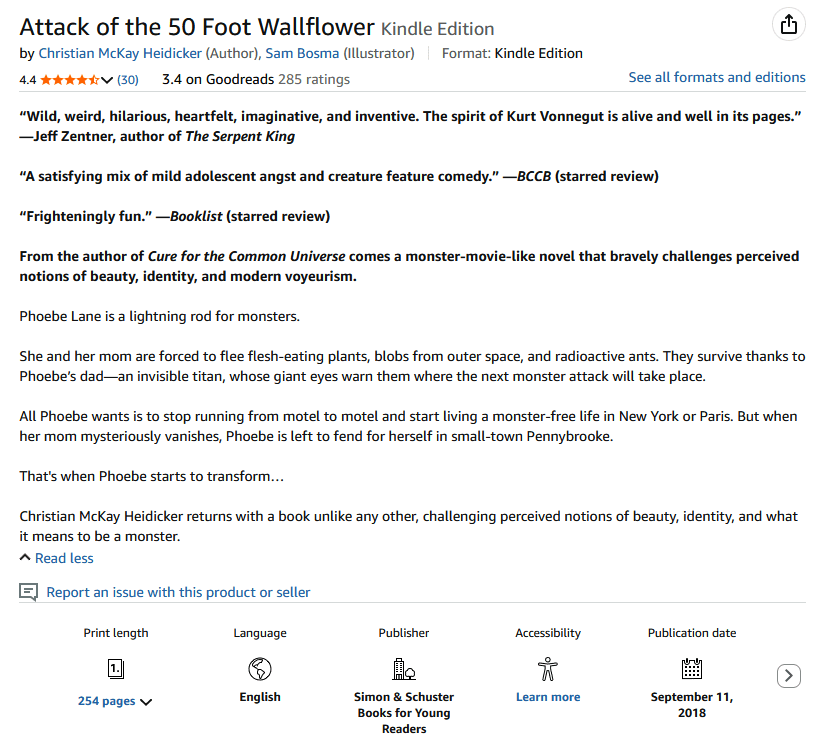Click Report an issue with this product
The height and width of the screenshot is (745, 816).
(x=178, y=592)
